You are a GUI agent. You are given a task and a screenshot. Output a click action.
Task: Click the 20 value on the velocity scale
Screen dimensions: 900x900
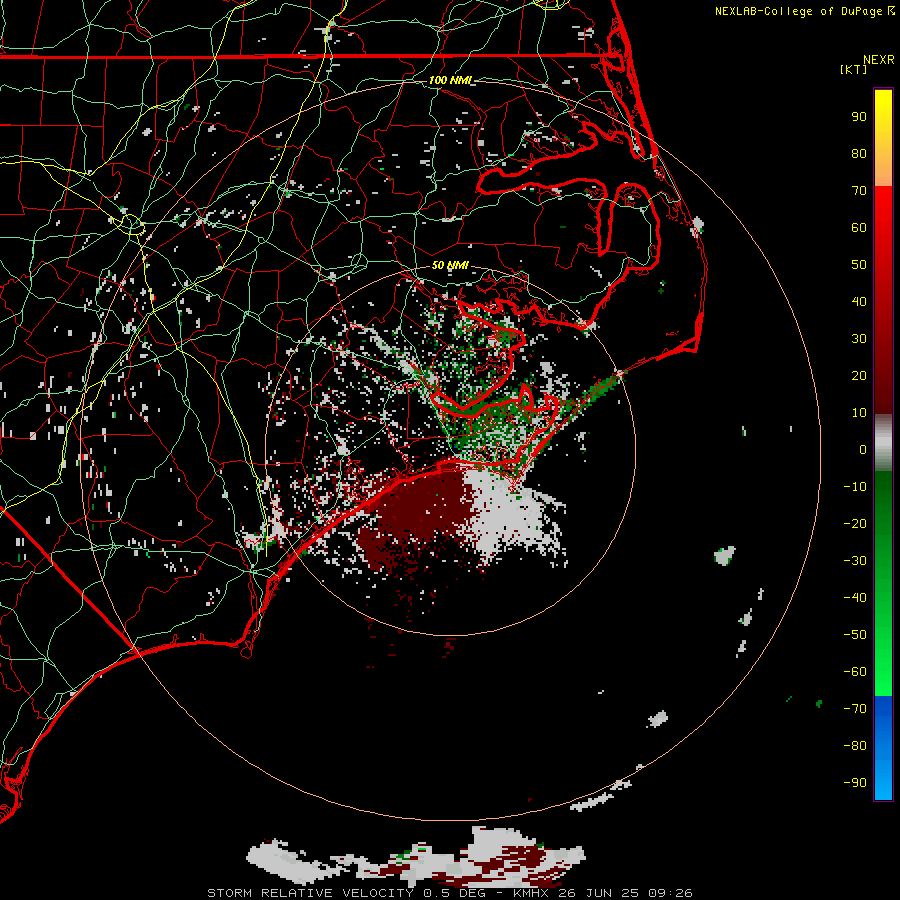(859, 376)
